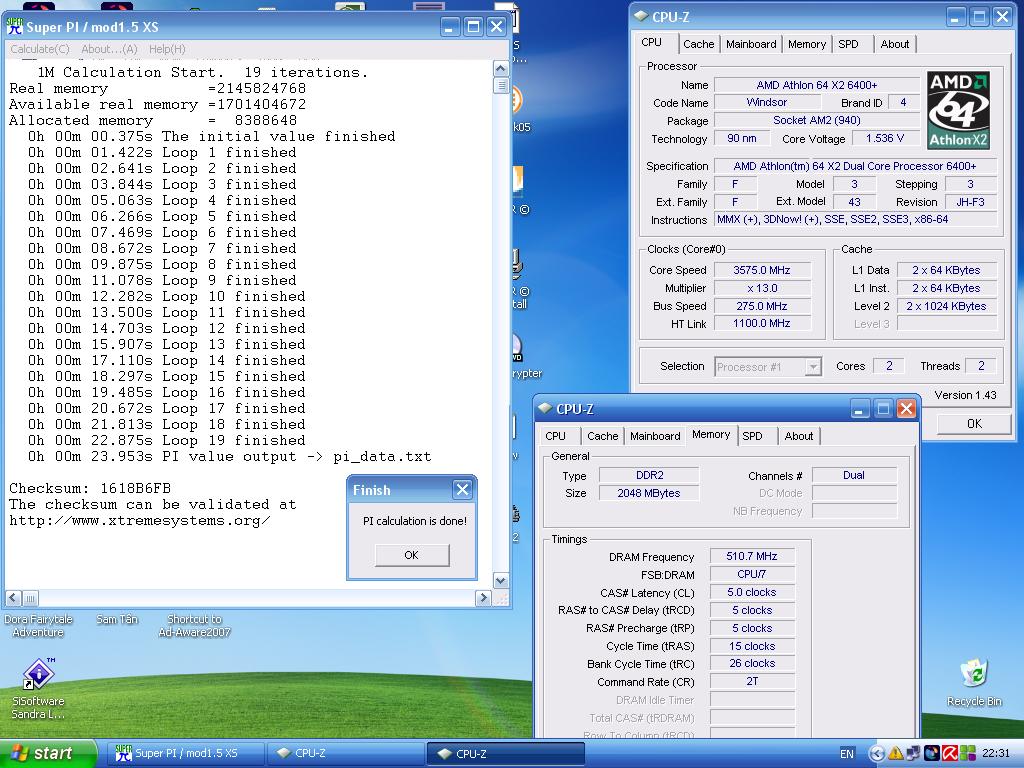Expand hidden system tray icons arrow
1024x768 pixels.
click(x=876, y=754)
